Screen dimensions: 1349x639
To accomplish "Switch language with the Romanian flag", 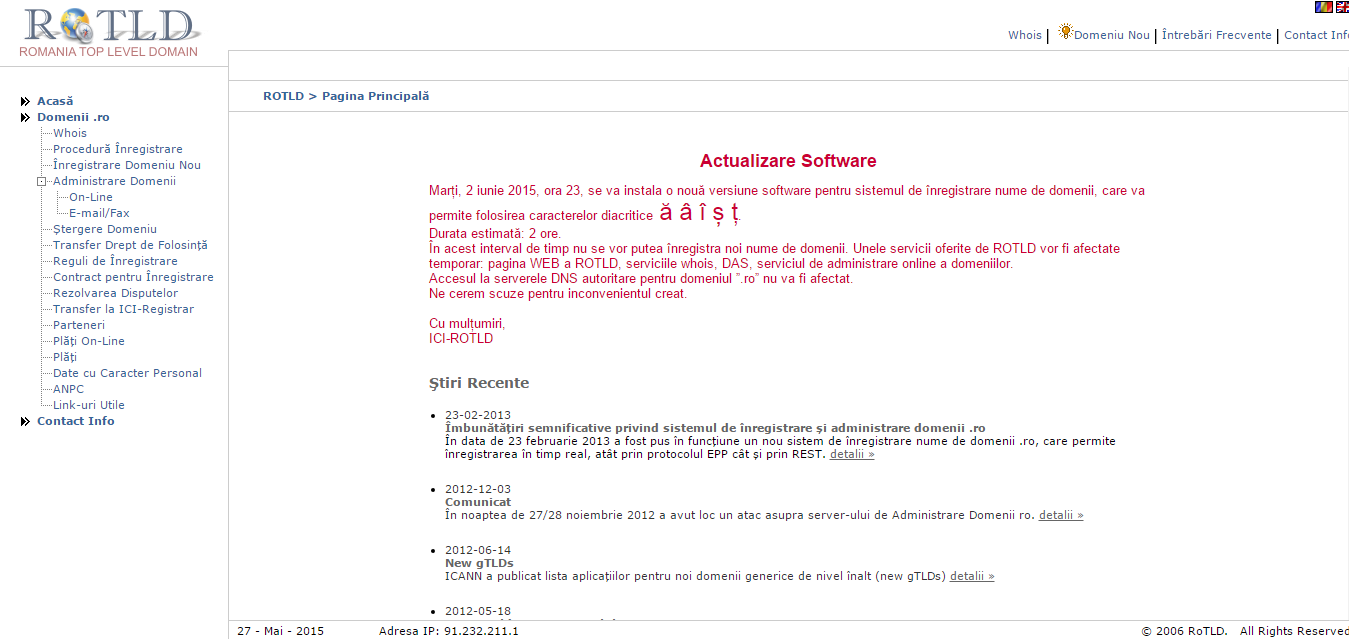I will (1322, 7).
